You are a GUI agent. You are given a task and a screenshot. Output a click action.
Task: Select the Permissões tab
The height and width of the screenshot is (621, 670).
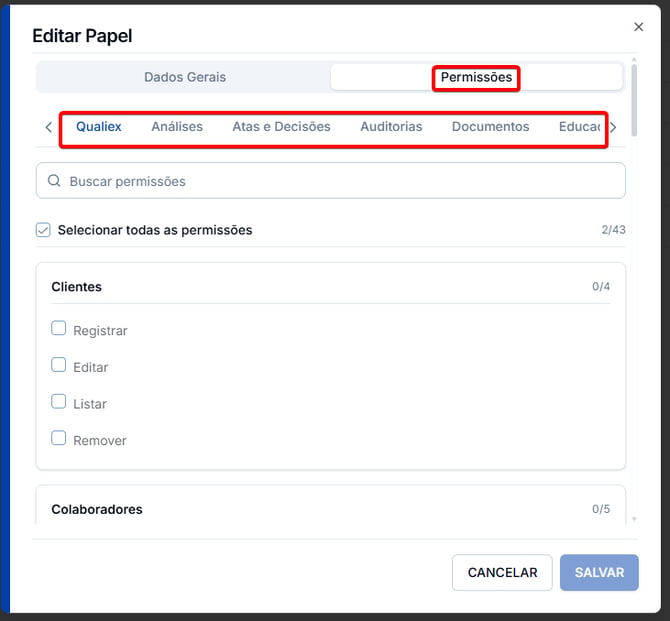point(476,77)
